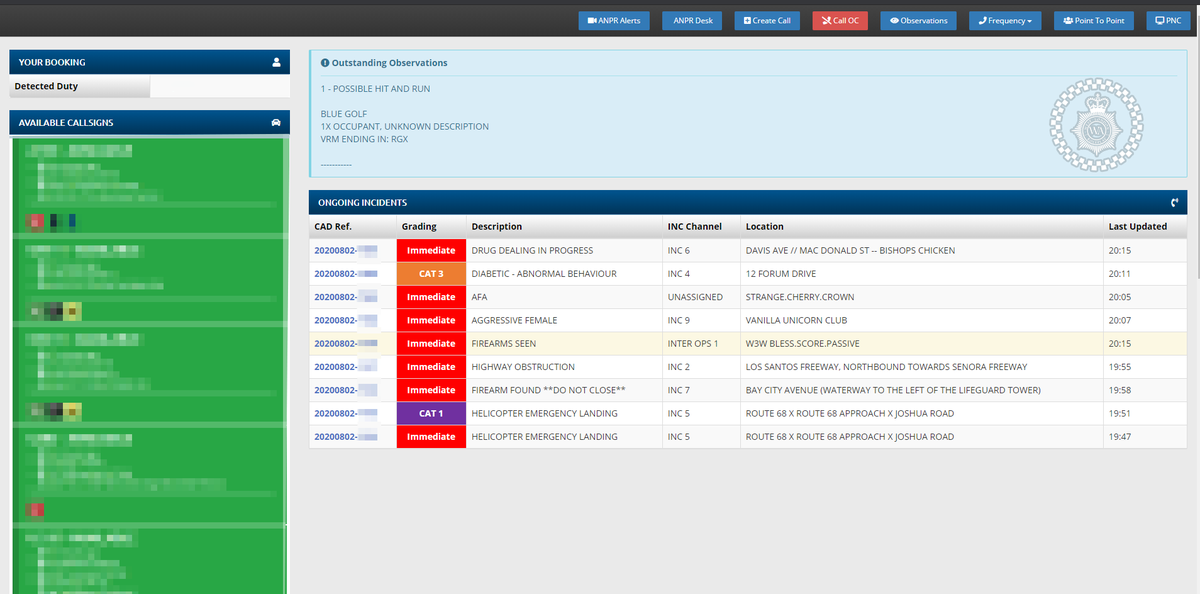Open CAD ref for Highway Obstruction incident
The height and width of the screenshot is (594, 1200).
click(345, 367)
